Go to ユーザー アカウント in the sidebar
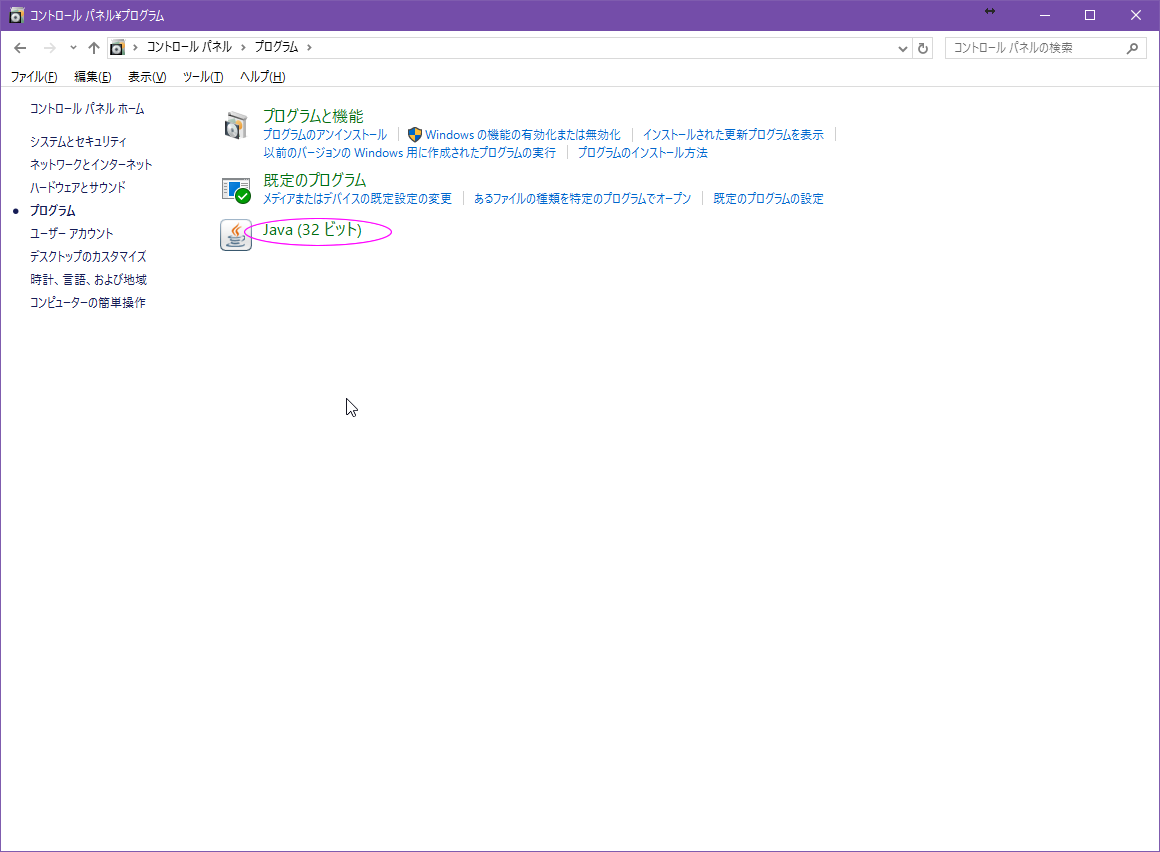1160x852 pixels. (x=72, y=234)
